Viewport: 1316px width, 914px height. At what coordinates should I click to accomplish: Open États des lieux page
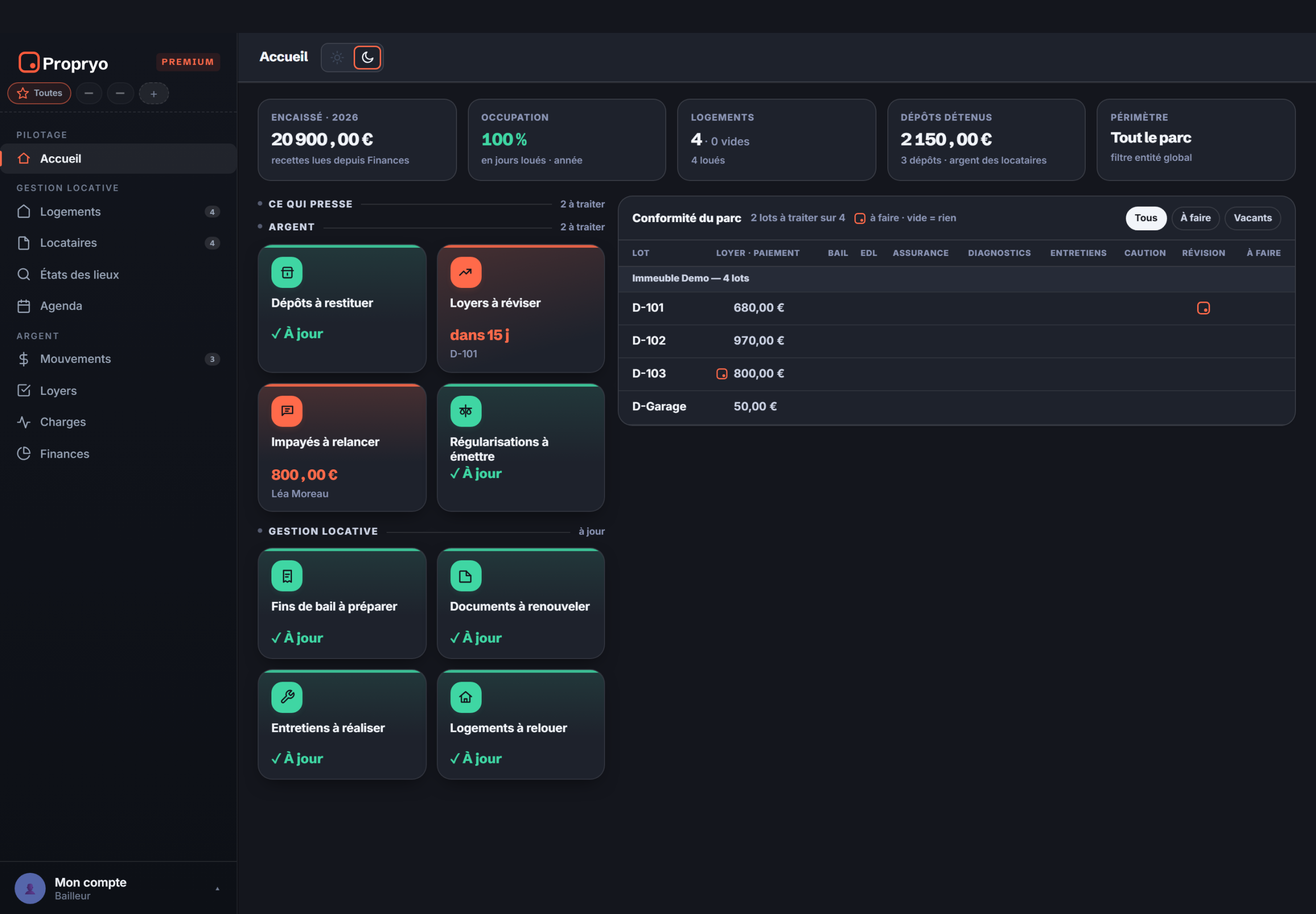point(119,275)
